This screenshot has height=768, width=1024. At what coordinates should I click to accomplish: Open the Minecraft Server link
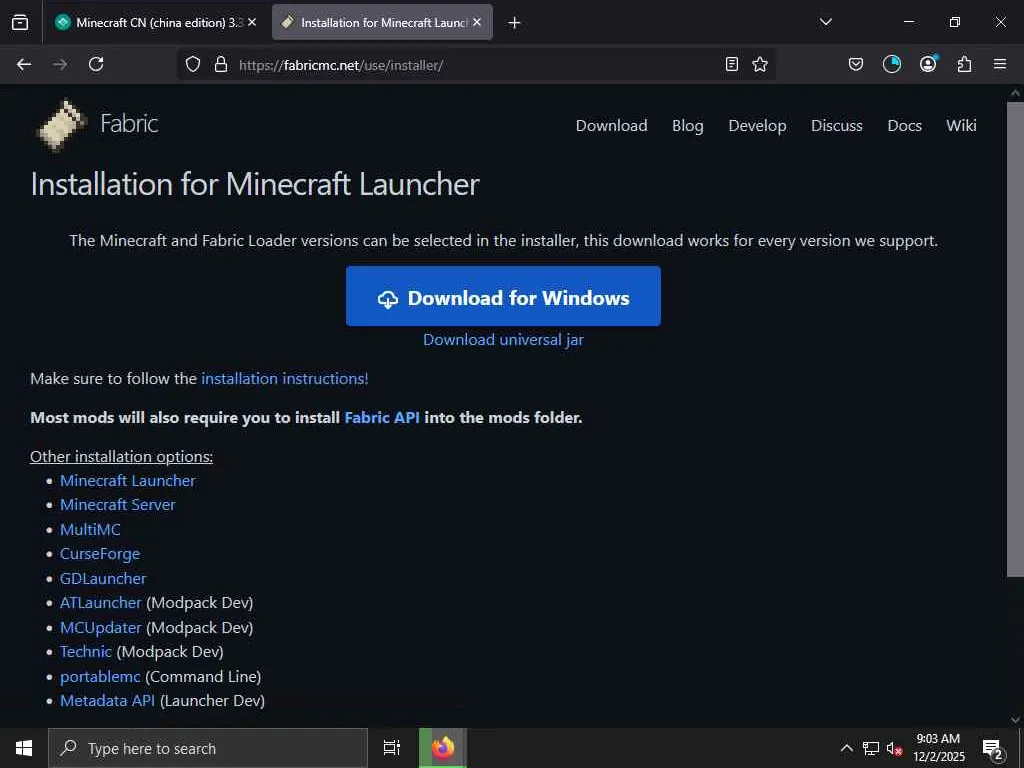pos(118,505)
